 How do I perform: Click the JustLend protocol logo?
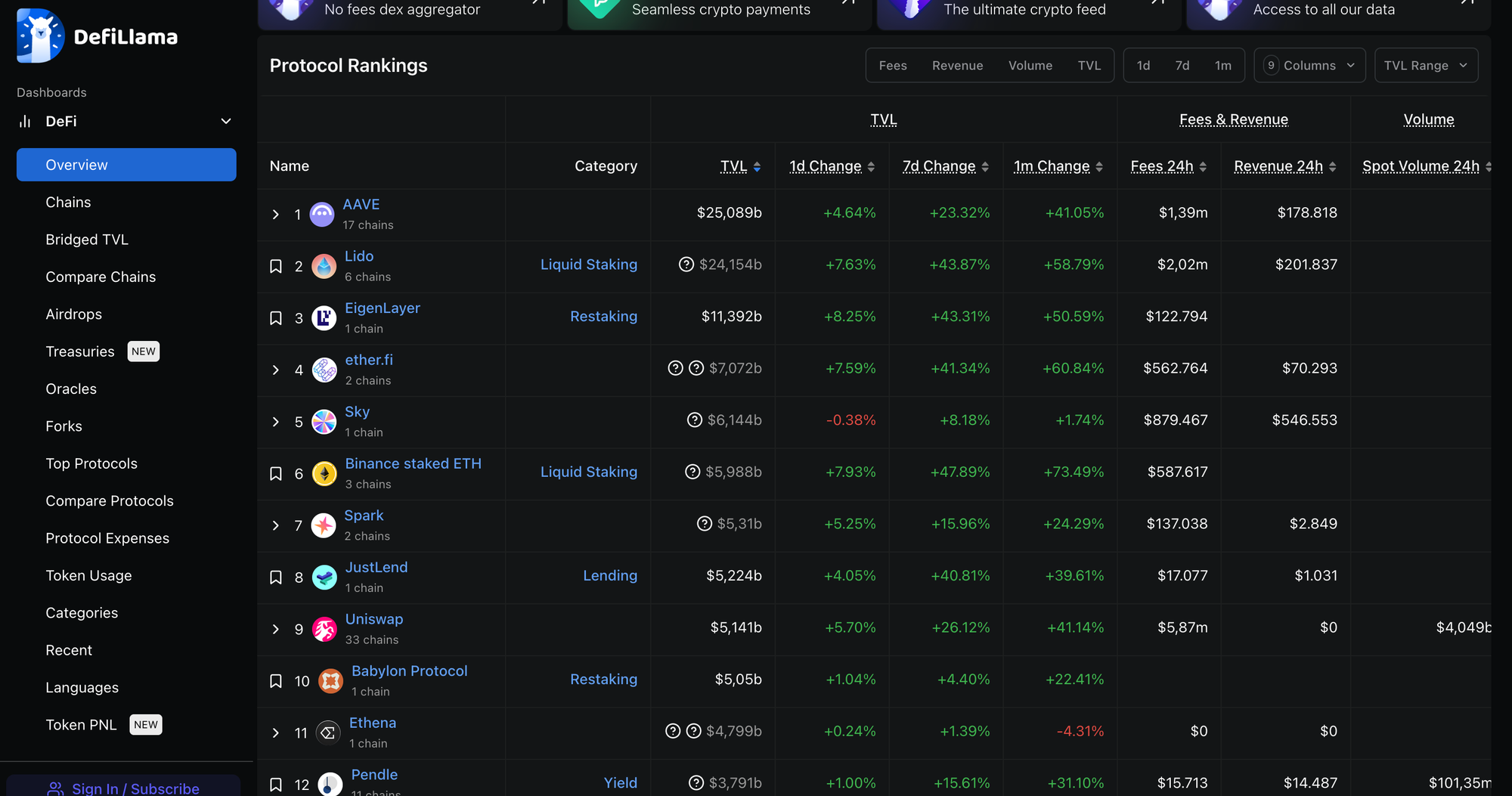(324, 578)
